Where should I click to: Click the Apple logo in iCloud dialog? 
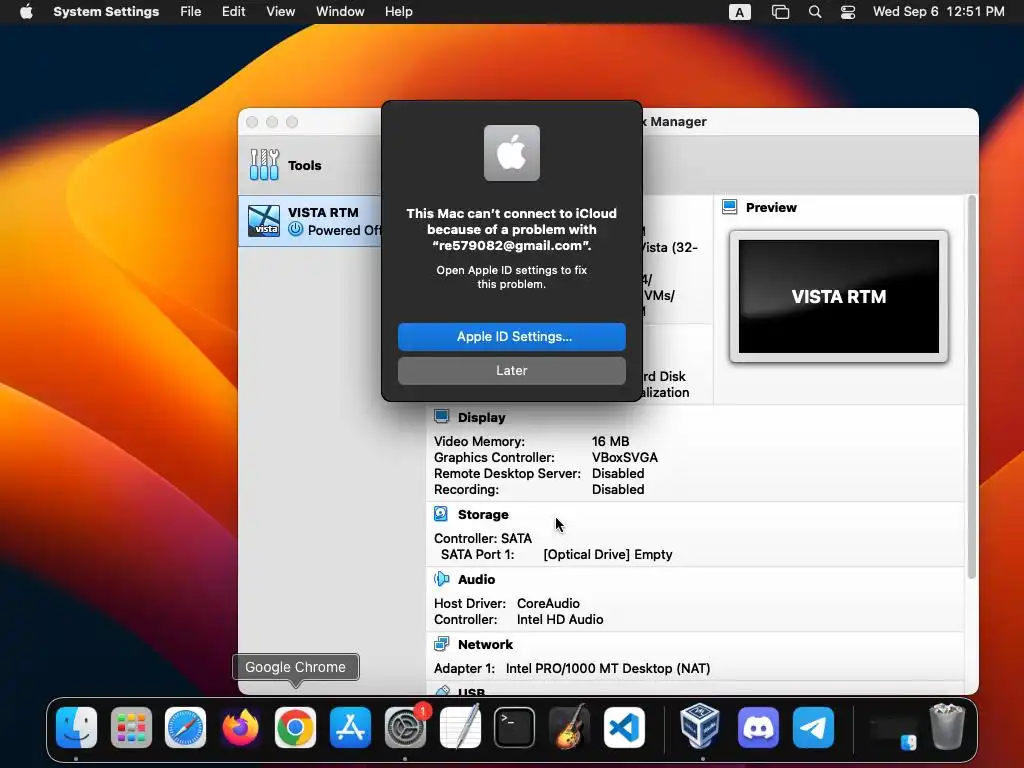[511, 153]
